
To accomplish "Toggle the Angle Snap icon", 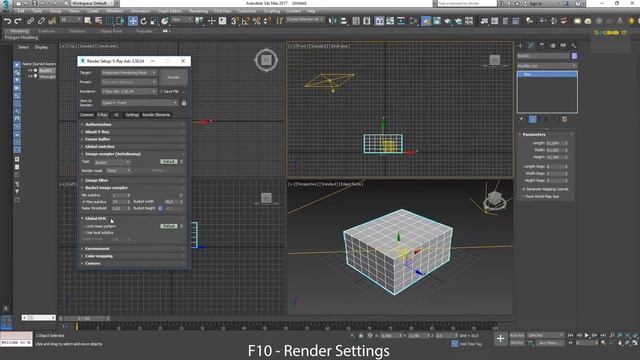I will pyautogui.click(x=245, y=21).
